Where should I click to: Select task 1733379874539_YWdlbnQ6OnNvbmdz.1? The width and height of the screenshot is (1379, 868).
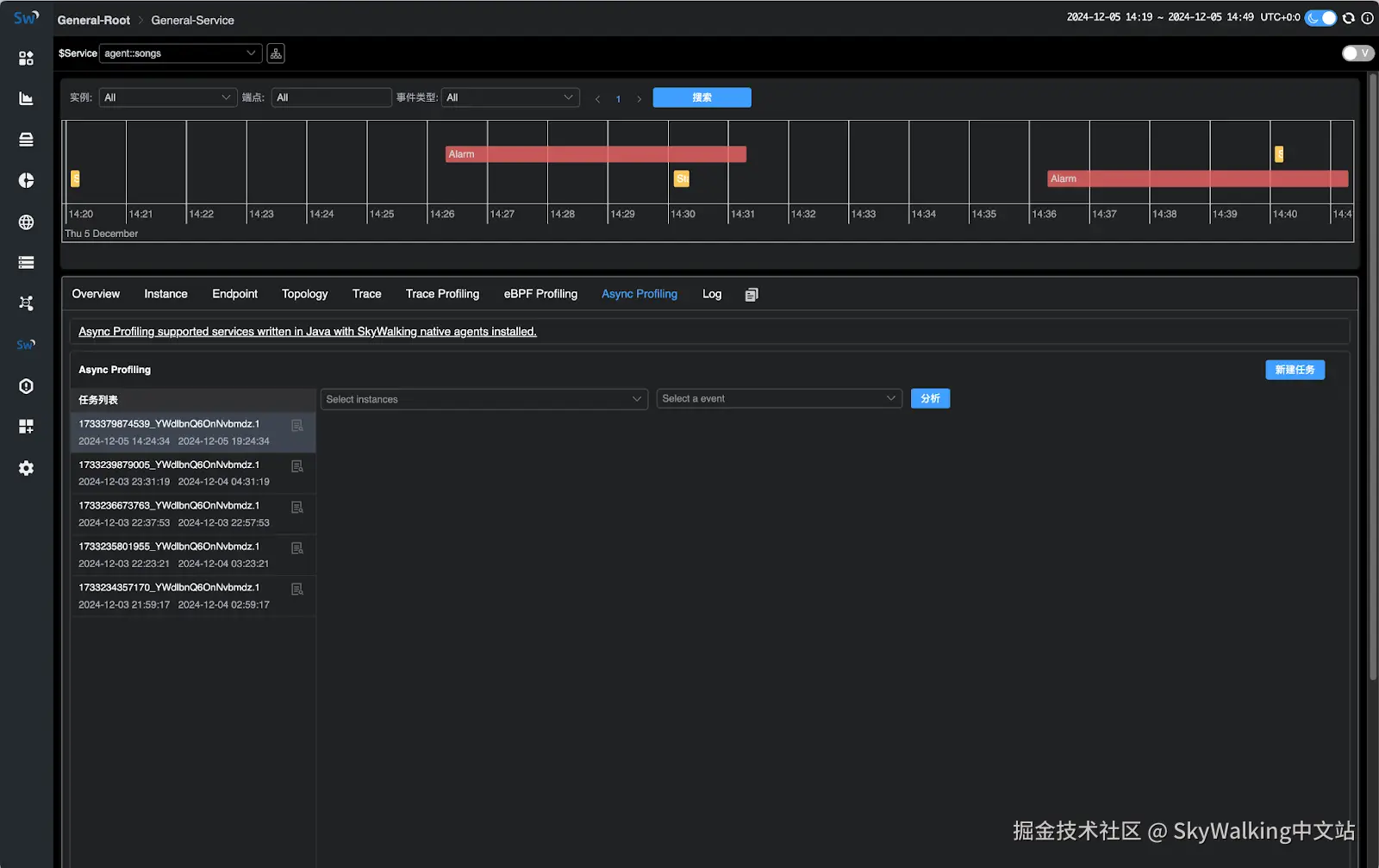[193, 432]
